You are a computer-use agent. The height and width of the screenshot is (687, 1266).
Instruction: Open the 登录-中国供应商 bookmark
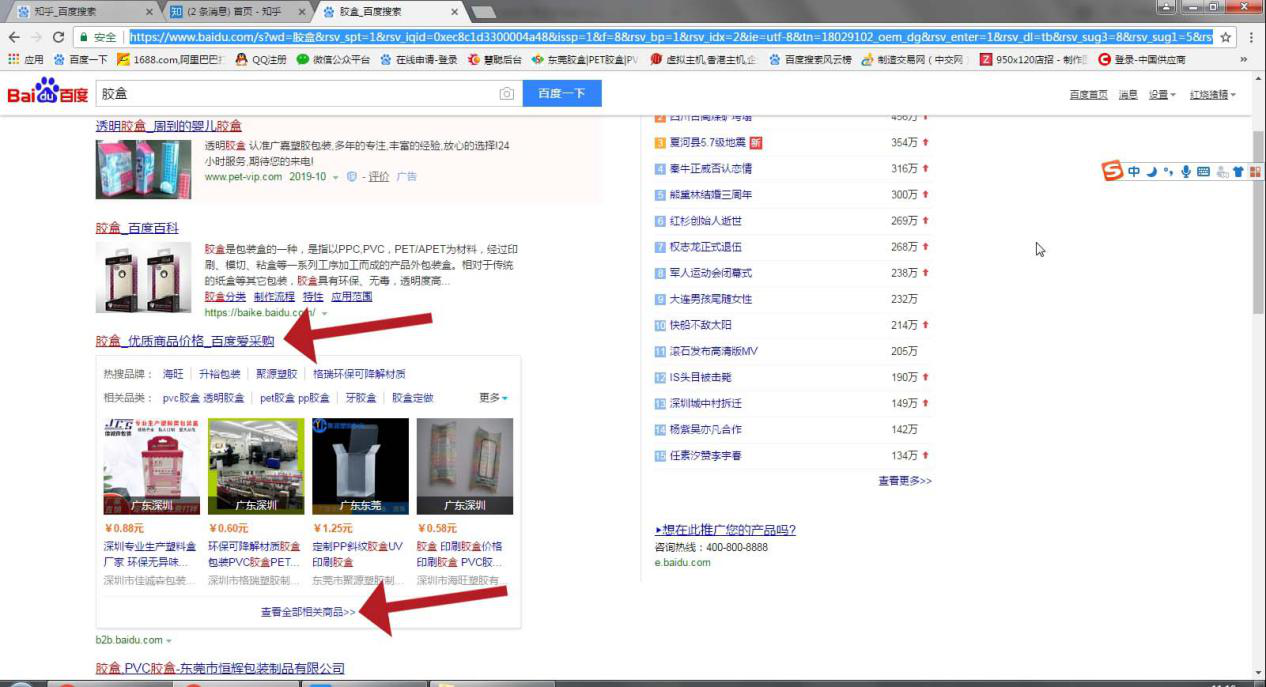[1142, 59]
